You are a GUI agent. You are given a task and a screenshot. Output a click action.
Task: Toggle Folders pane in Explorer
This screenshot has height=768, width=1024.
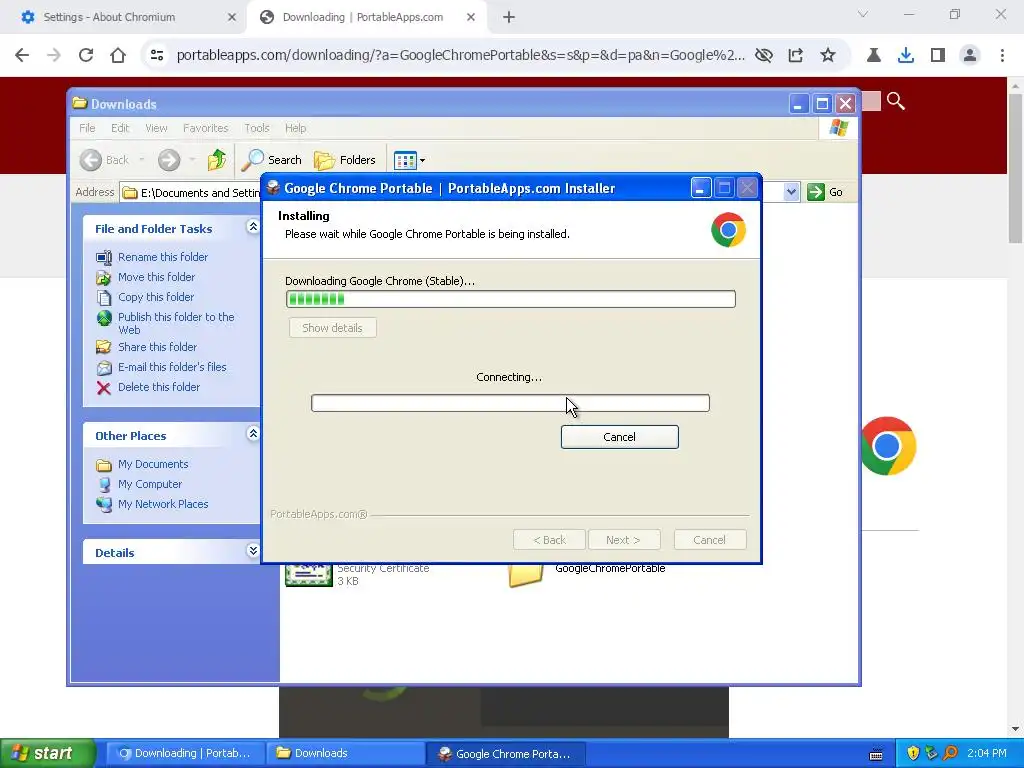(345, 160)
